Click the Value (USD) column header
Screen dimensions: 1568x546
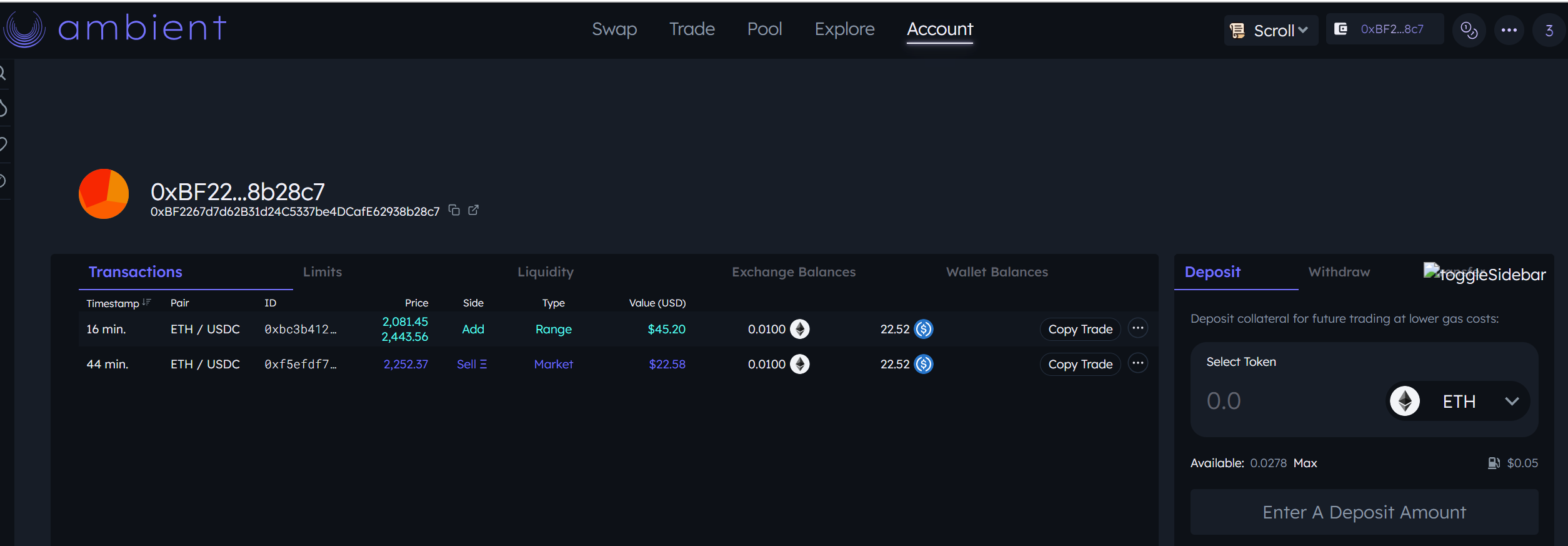pyautogui.click(x=657, y=303)
